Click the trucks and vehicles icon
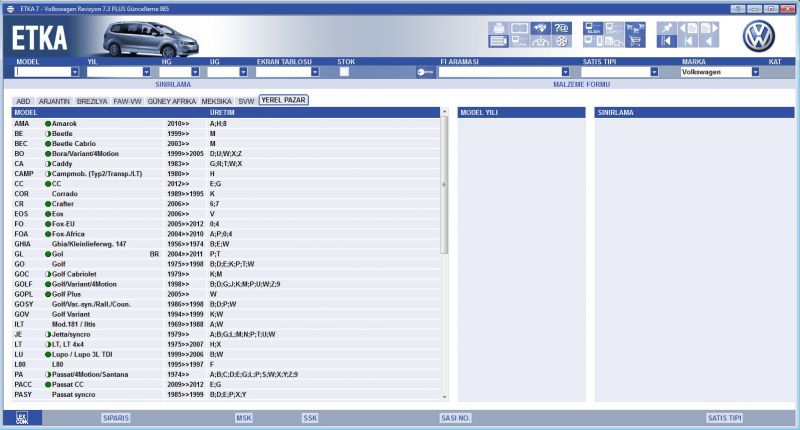 pyautogui.click(x=614, y=41)
